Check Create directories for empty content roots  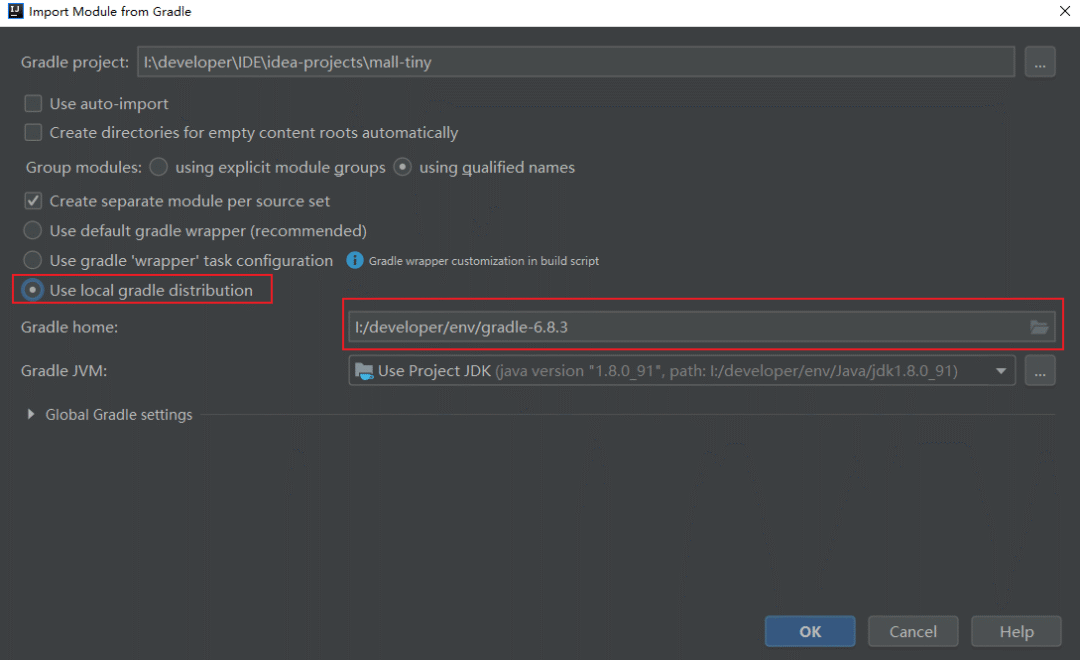click(34, 133)
